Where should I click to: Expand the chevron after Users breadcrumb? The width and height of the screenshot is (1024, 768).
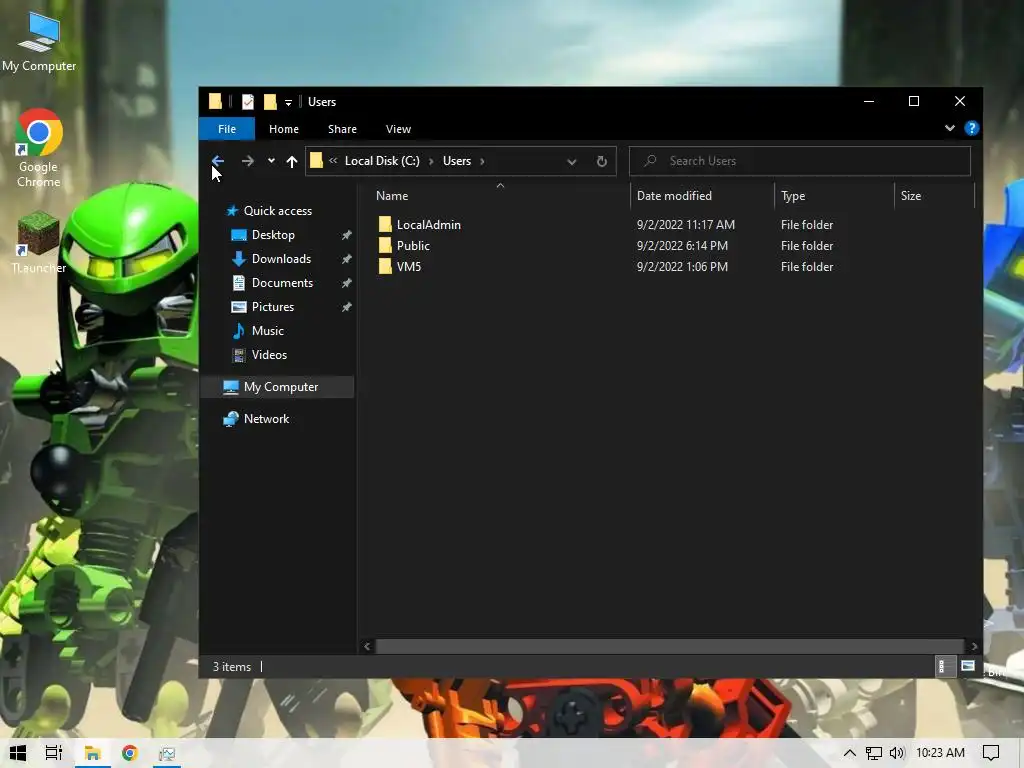(483, 161)
